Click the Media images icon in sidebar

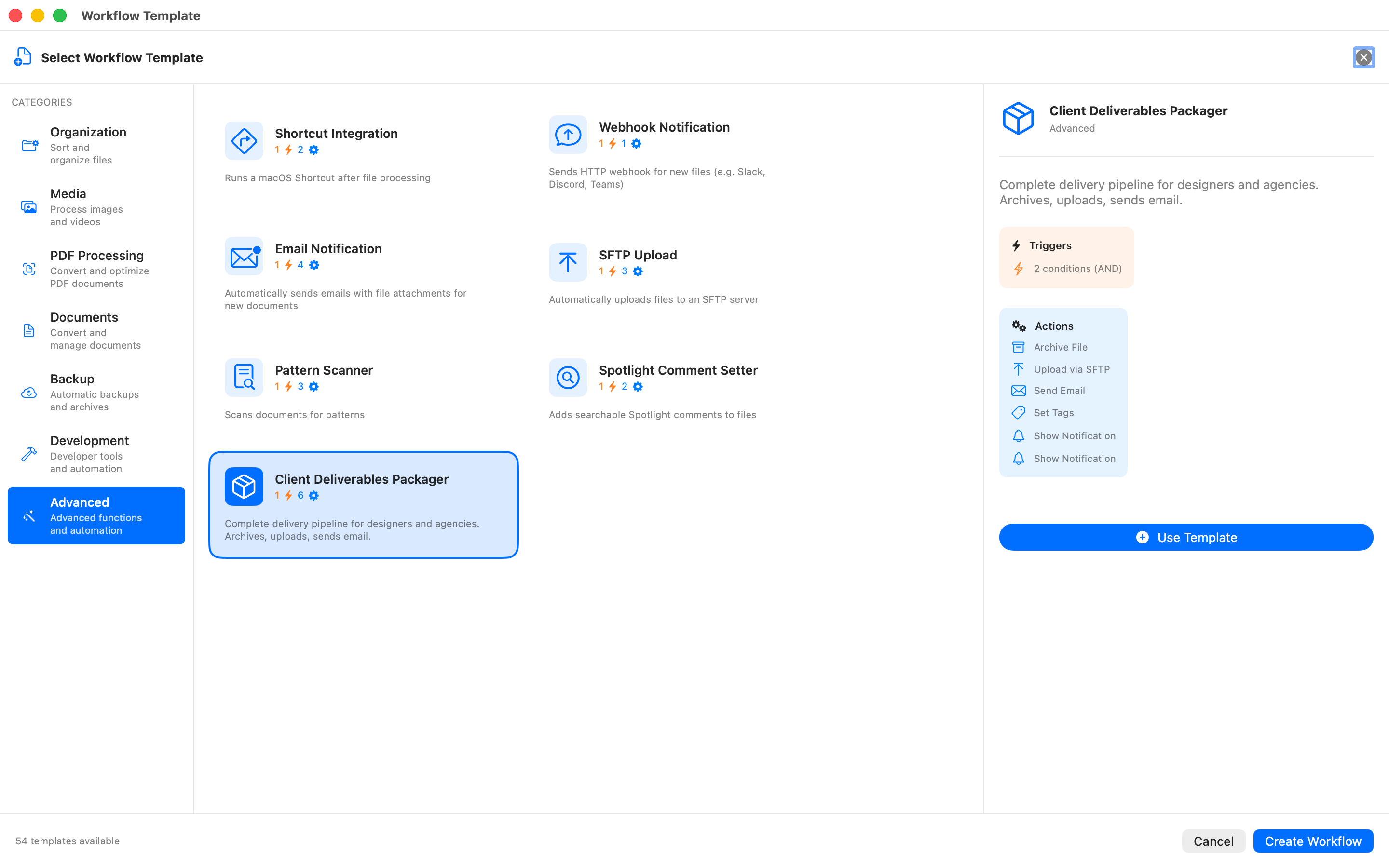pos(29,207)
